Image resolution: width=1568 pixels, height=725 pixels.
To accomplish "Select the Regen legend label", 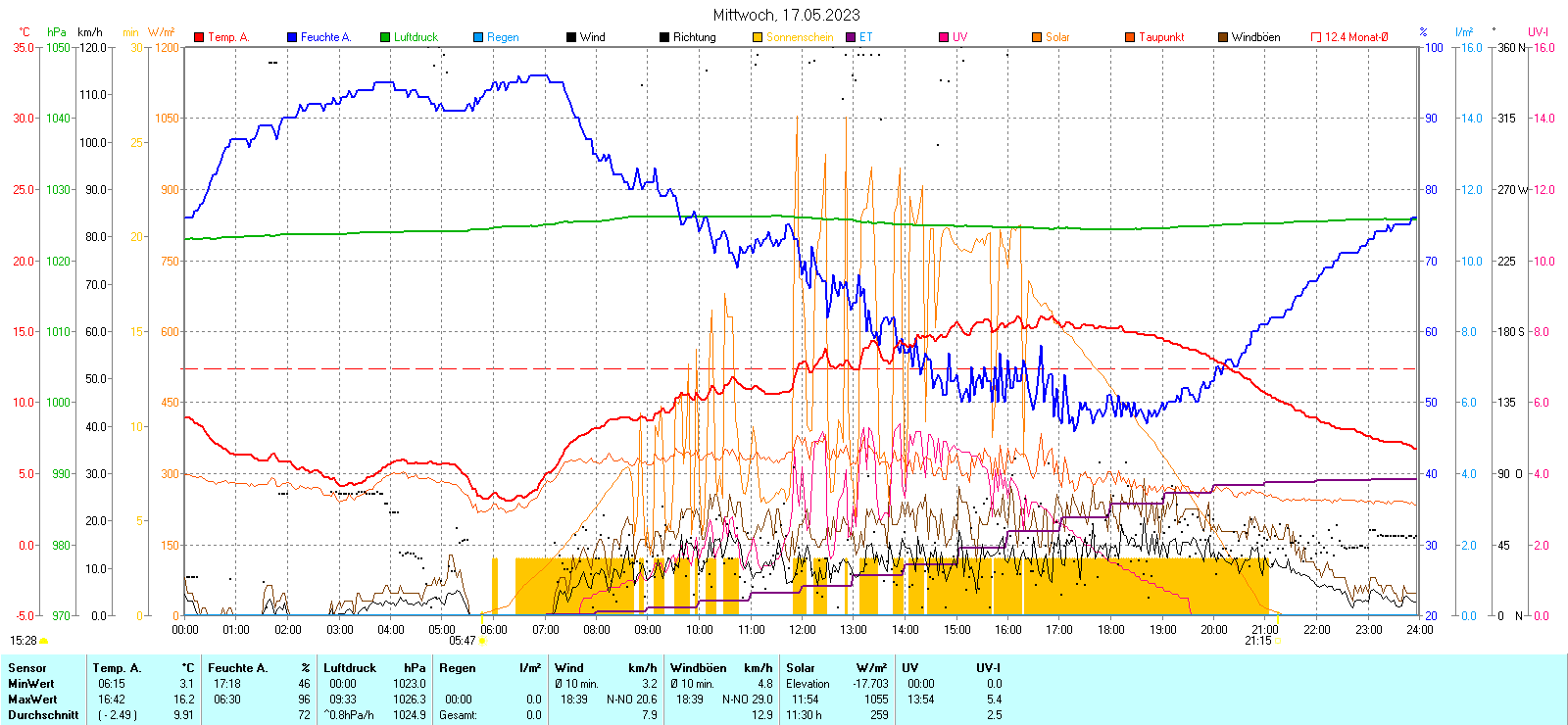I will pyautogui.click(x=503, y=37).
